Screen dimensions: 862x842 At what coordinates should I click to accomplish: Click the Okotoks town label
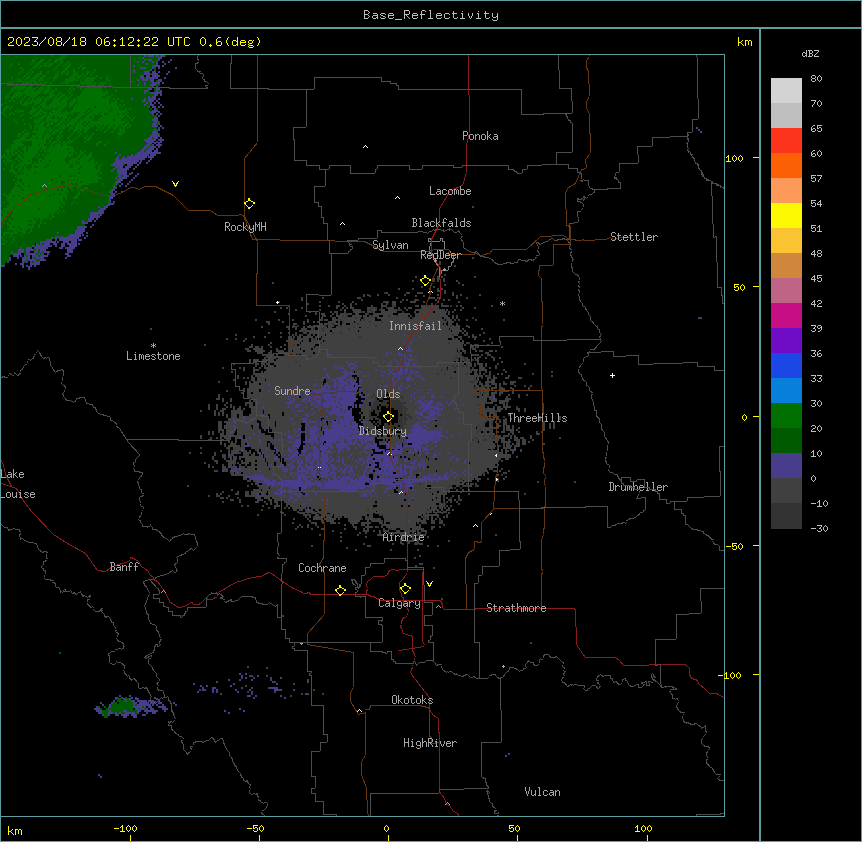point(412,700)
